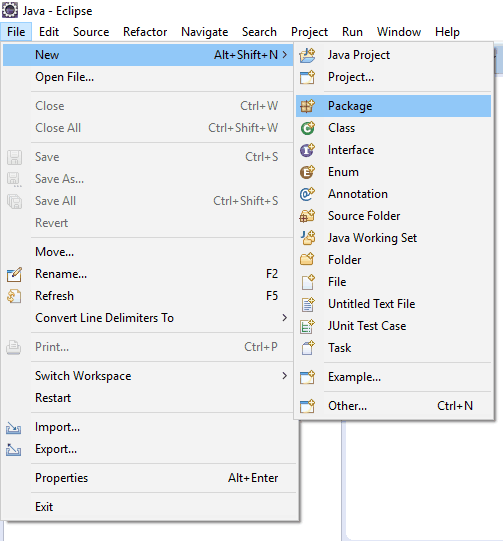Click the Rename pencil icon

coord(14,274)
